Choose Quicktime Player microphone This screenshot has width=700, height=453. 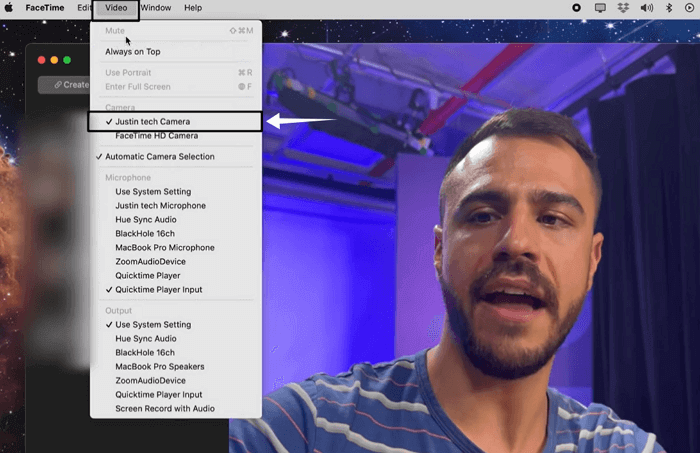[176, 275]
